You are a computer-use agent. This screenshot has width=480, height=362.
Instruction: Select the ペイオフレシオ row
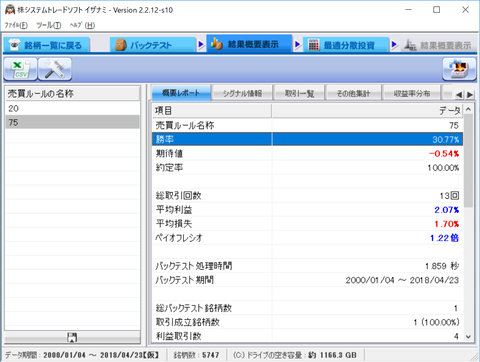(308, 237)
